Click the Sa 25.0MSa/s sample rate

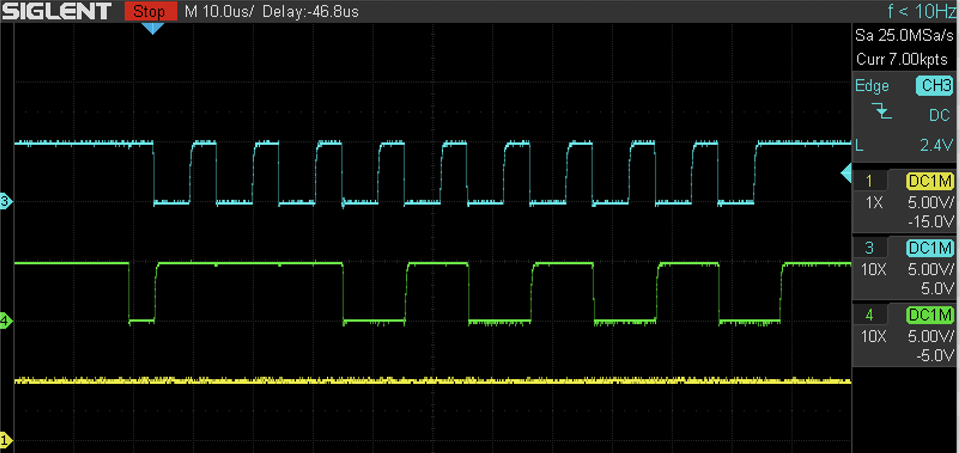click(x=904, y=37)
